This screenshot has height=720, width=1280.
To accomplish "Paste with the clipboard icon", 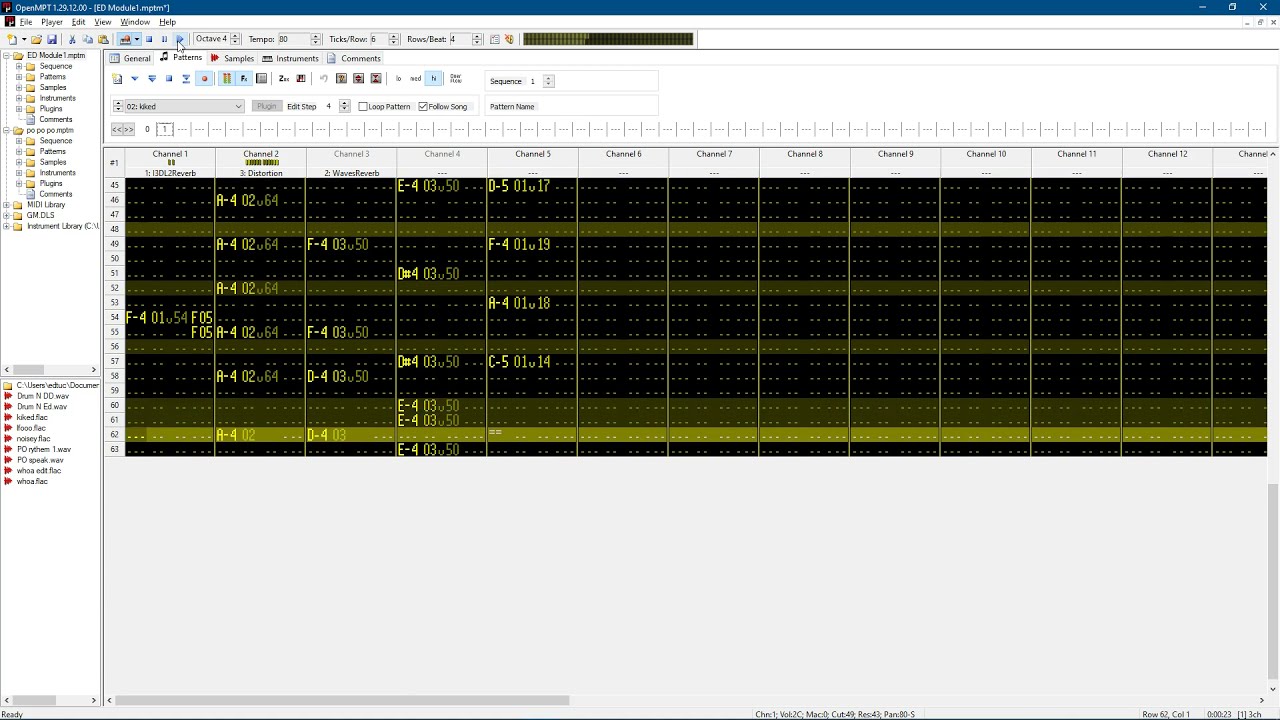I will click(x=103, y=39).
